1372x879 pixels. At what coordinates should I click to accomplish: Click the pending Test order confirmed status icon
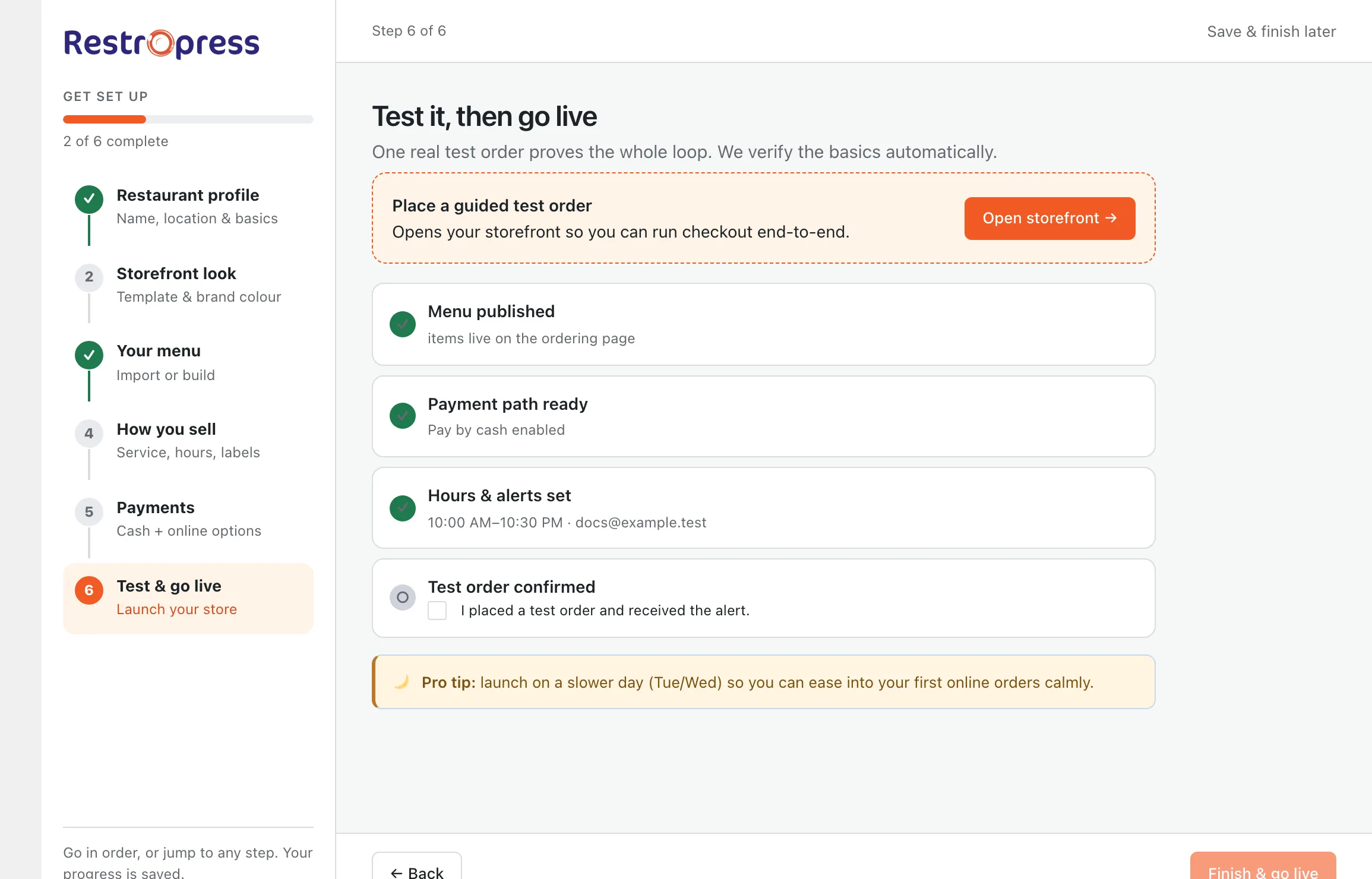[x=403, y=597]
